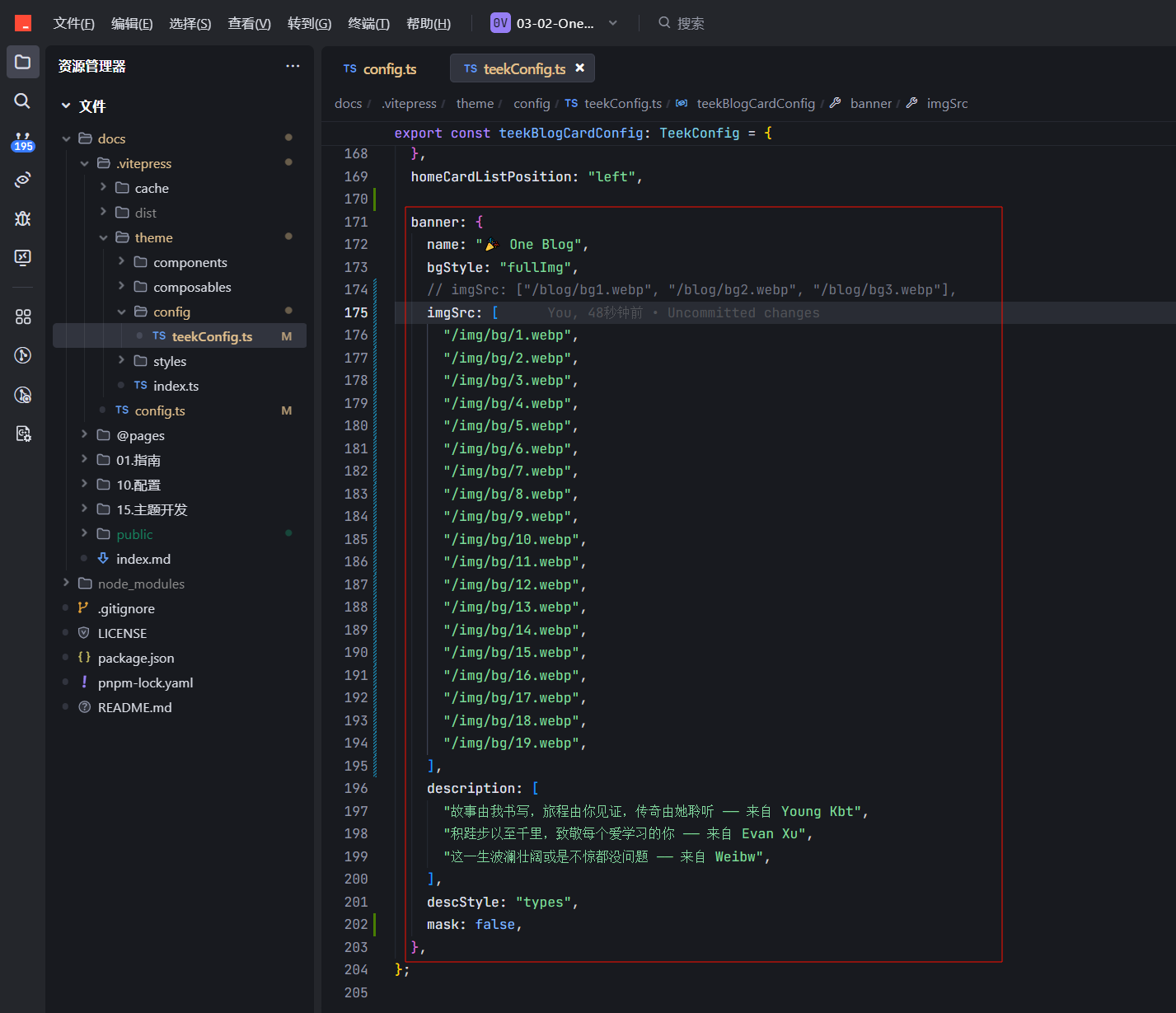Expand the components folder

click(x=121, y=262)
